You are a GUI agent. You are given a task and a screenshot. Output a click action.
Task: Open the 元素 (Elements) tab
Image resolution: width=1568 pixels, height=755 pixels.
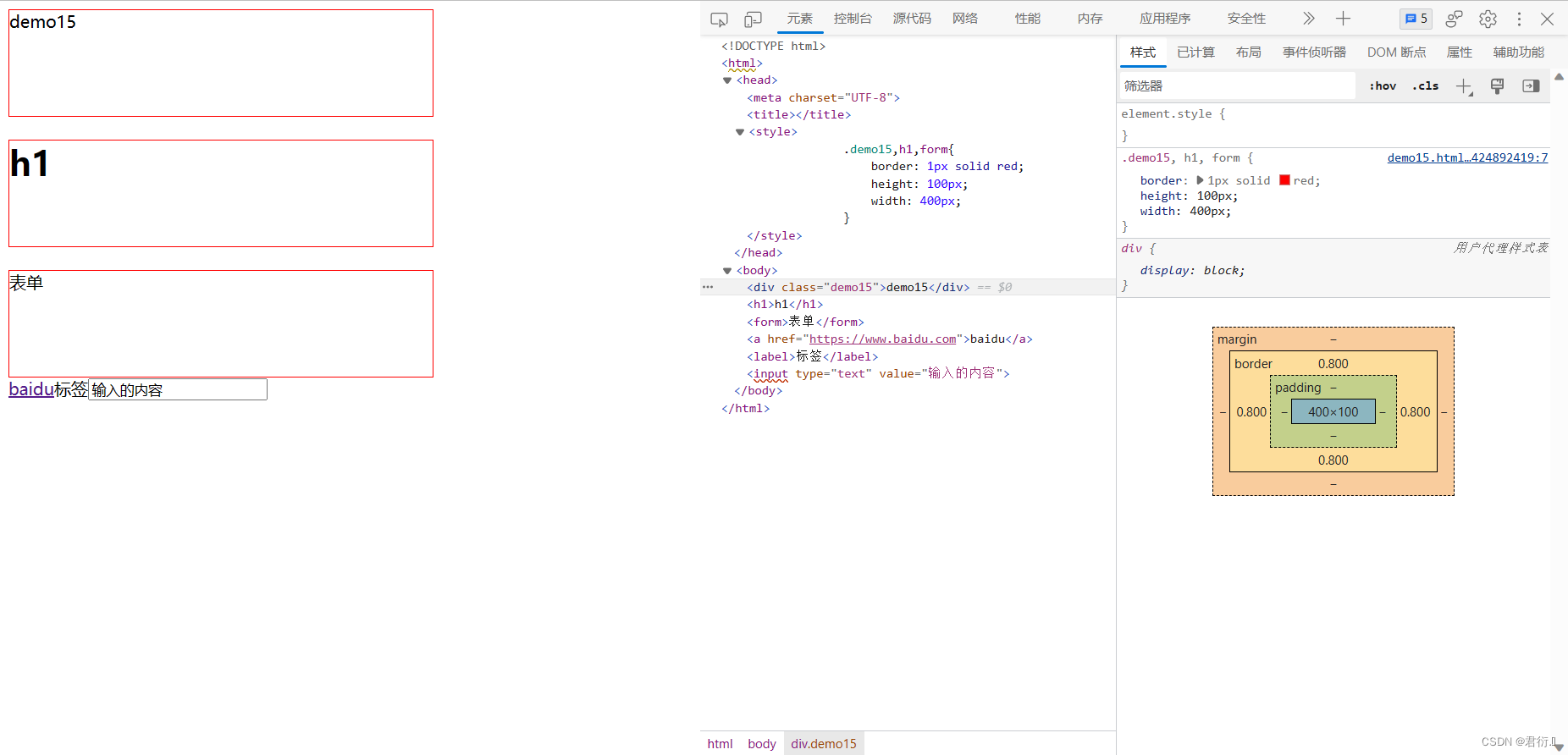pyautogui.click(x=799, y=19)
